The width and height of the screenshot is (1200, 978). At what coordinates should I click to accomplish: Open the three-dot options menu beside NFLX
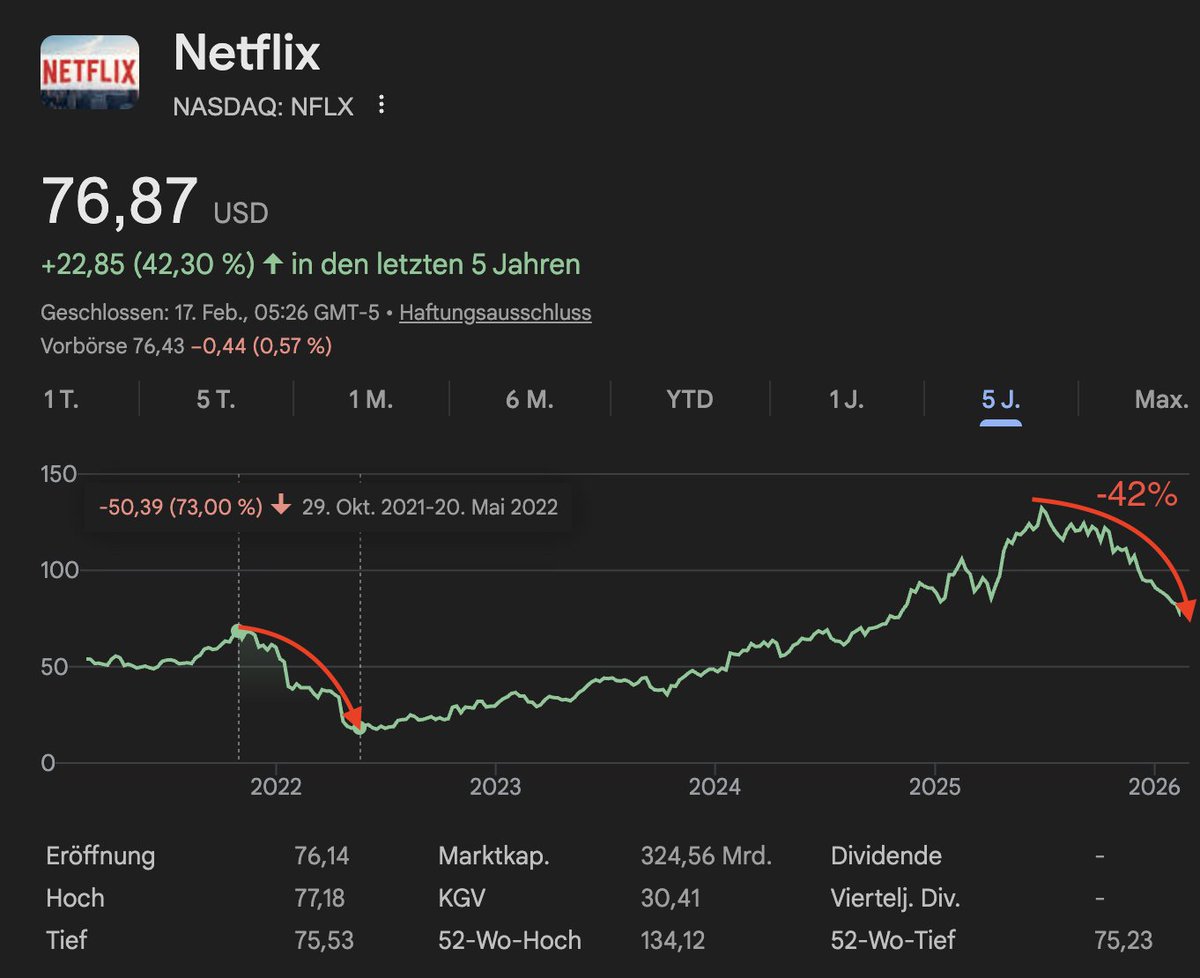coord(380,105)
